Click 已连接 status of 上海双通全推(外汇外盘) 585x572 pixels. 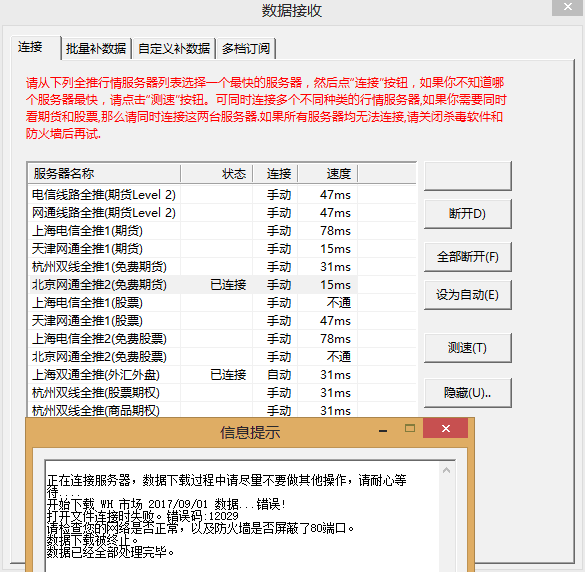coord(228,375)
